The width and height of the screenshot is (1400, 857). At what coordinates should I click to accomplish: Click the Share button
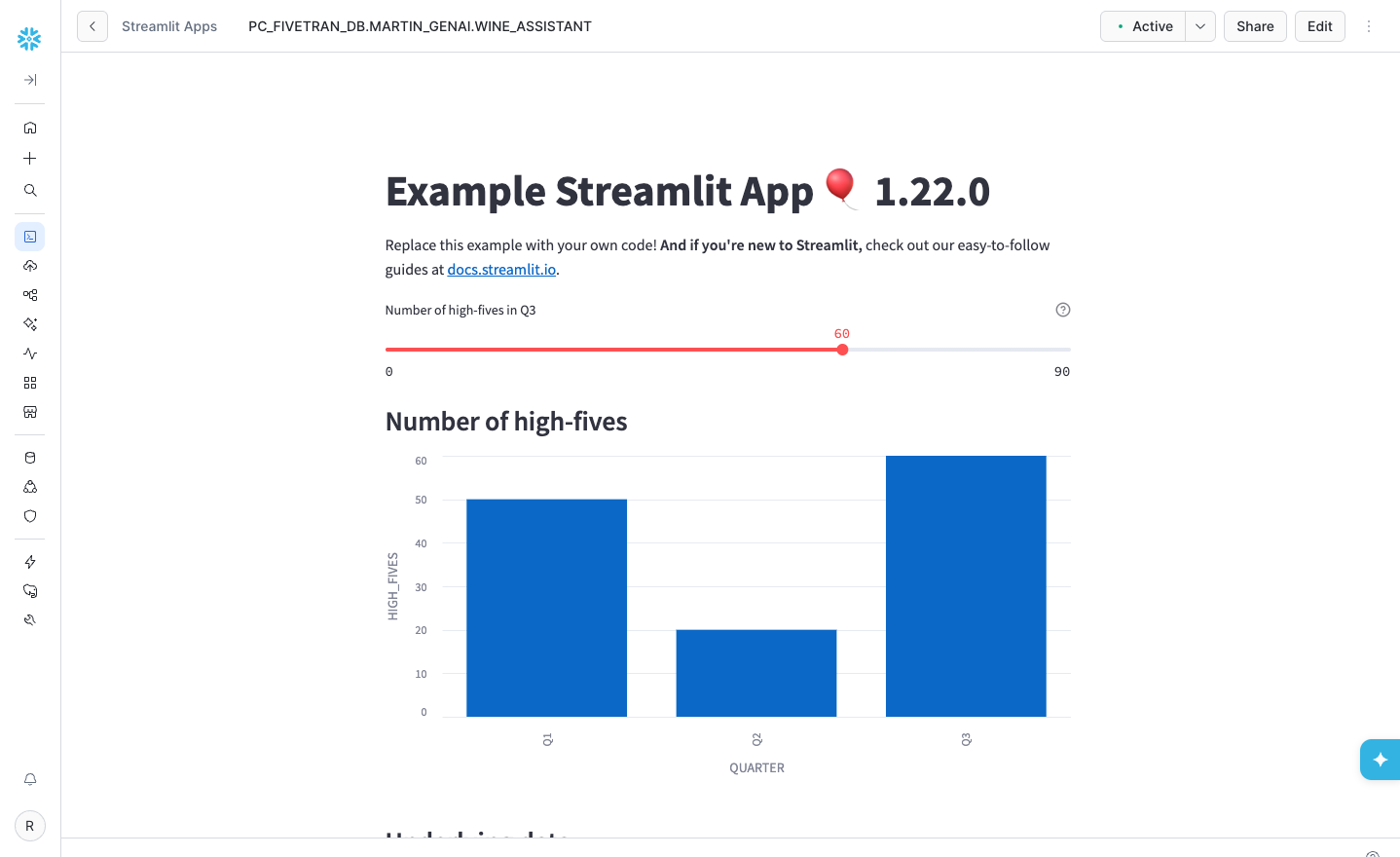1255,26
